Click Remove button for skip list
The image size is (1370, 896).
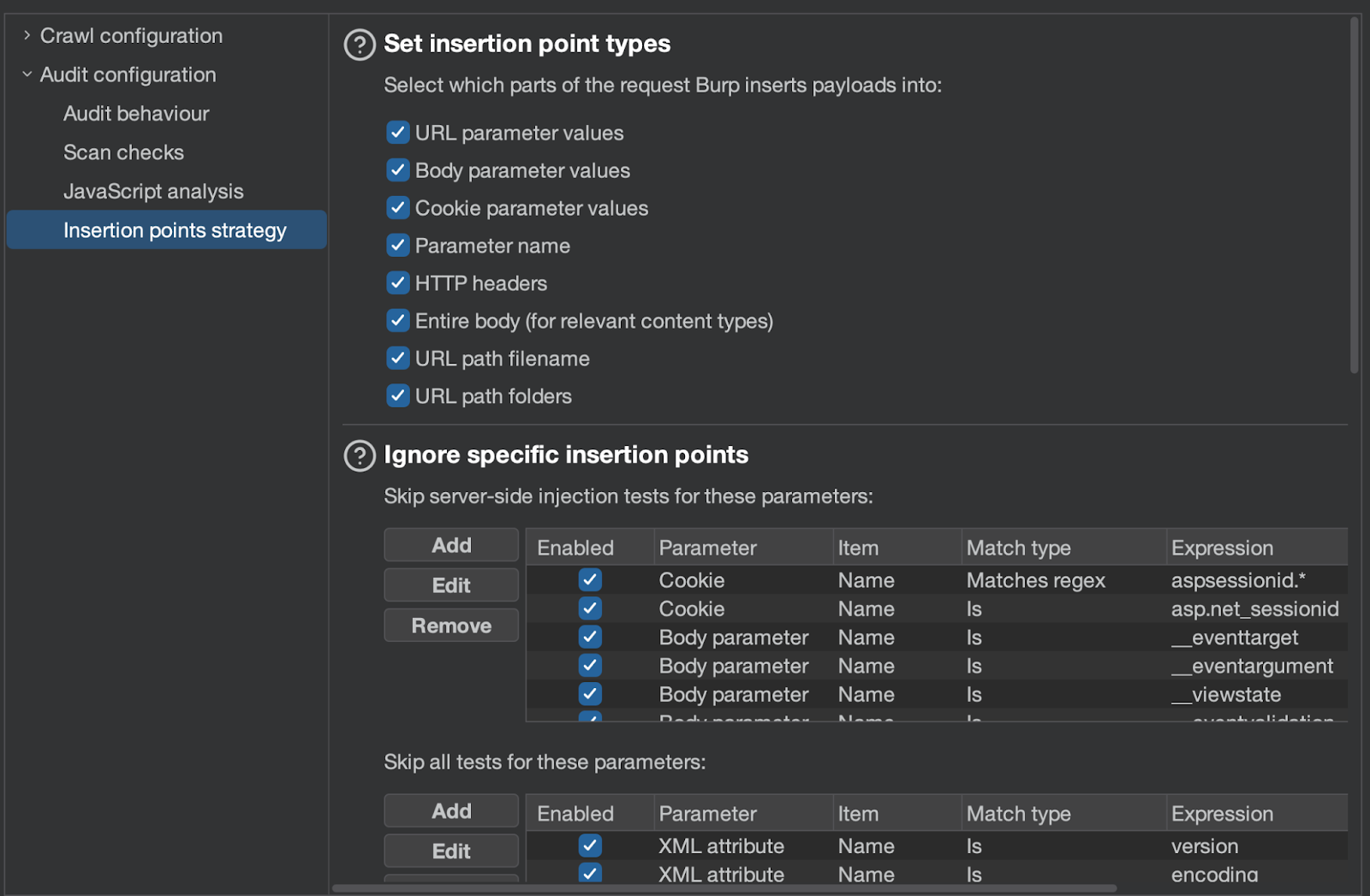pyautogui.click(x=451, y=626)
